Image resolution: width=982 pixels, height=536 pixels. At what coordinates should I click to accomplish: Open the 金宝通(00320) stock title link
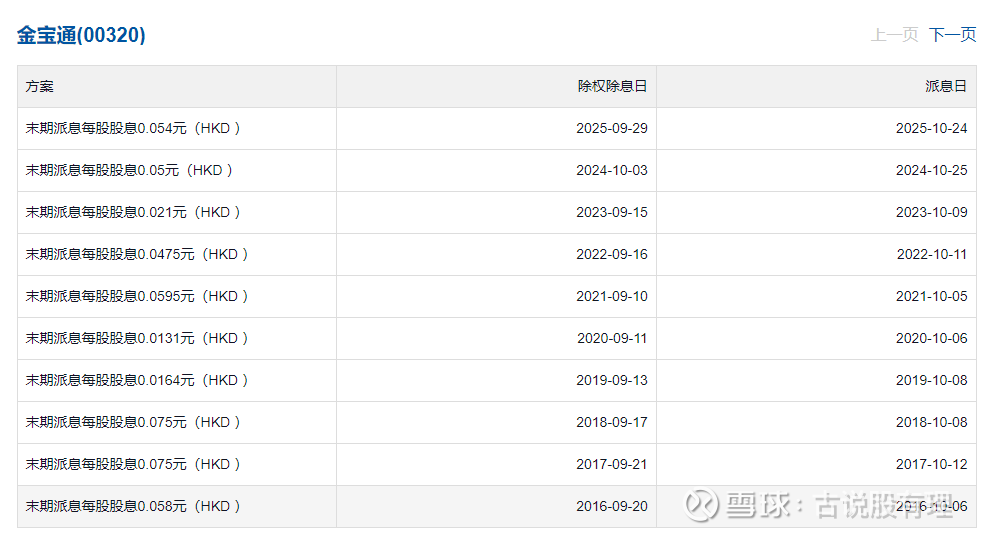81,35
